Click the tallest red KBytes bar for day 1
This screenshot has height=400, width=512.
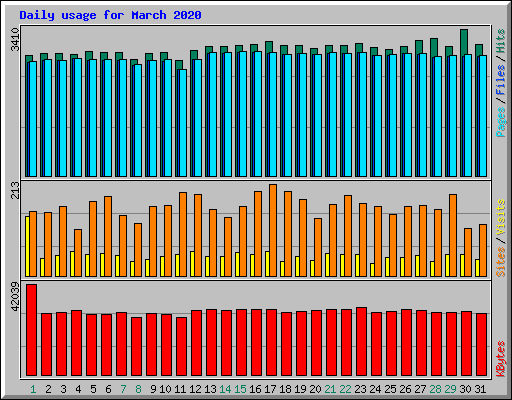point(31,330)
